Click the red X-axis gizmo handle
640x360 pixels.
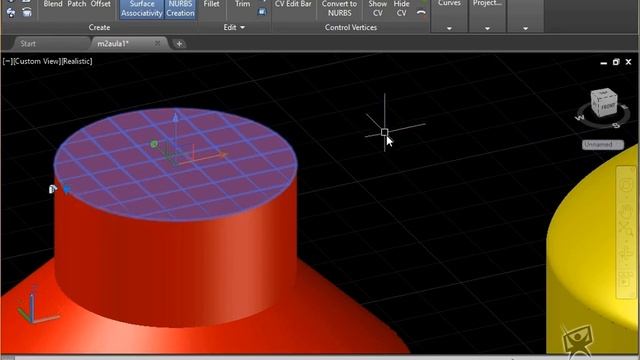click(x=222, y=155)
